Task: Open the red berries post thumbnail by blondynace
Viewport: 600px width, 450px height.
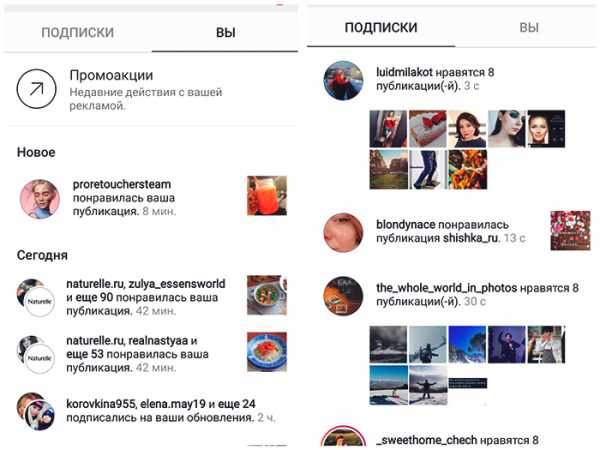Action: pos(570,230)
